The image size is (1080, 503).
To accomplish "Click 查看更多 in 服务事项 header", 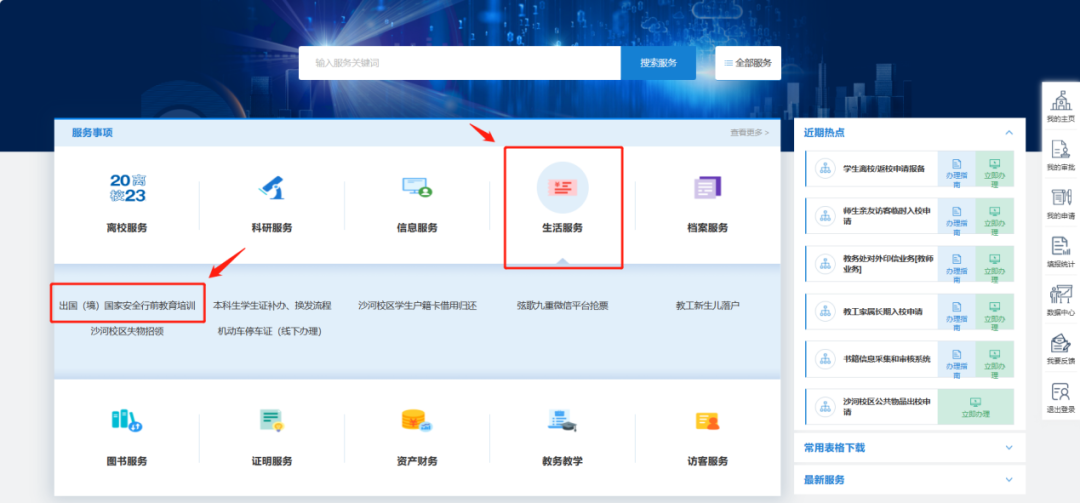I will tap(749, 132).
